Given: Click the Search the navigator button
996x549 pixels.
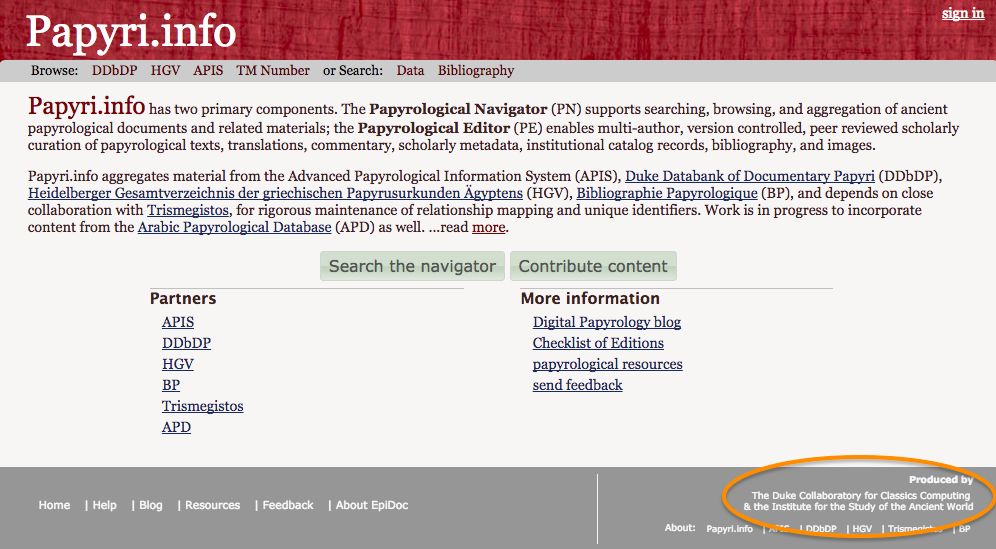Looking at the screenshot, I should [412, 266].
